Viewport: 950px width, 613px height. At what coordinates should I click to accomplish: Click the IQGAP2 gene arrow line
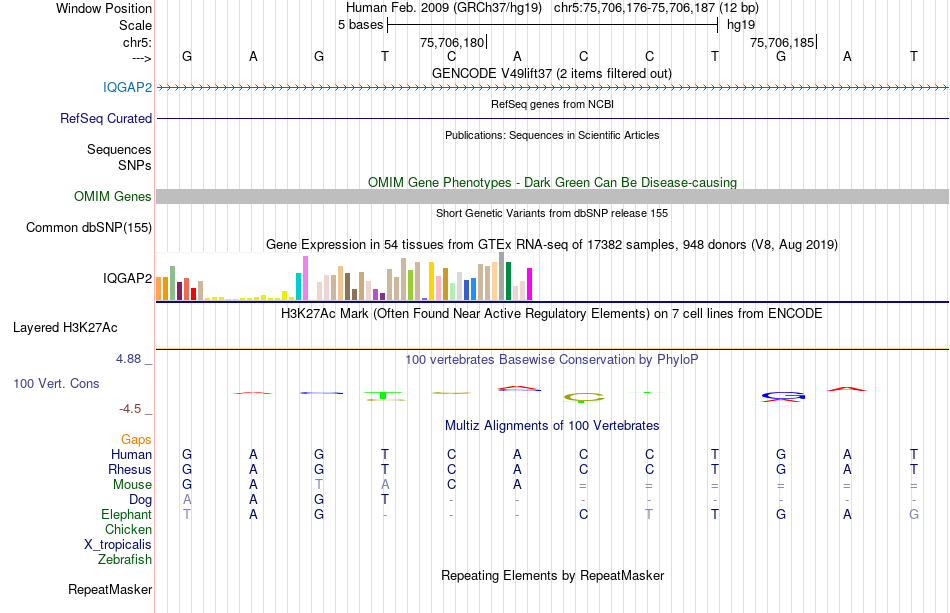552,87
